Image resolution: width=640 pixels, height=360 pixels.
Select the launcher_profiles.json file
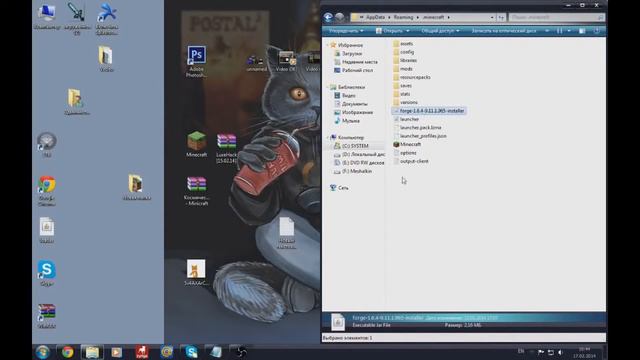[x=423, y=136]
